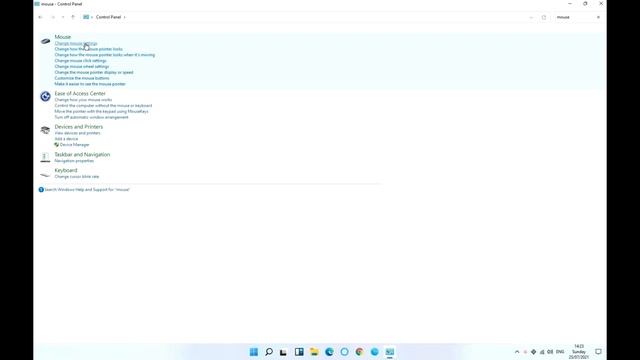Open taskbar Search
Viewport: 640px width, 360px height.
click(269, 352)
